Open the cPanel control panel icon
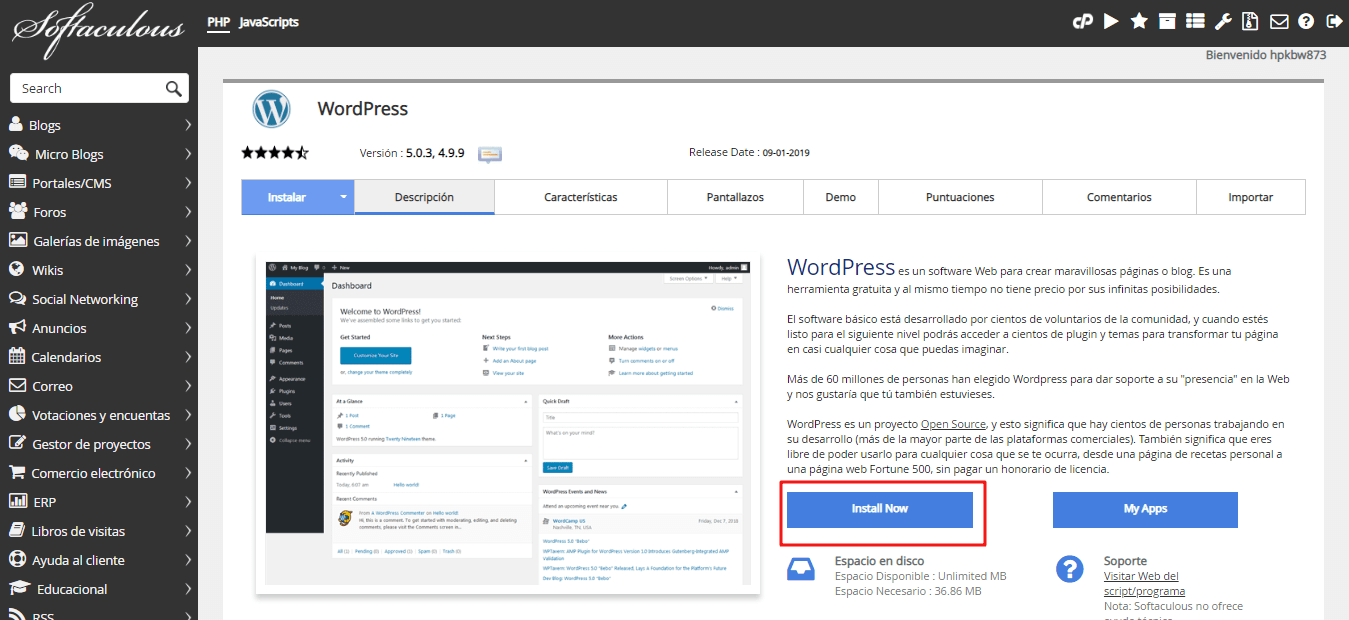Screen dimensions: 1349x620 coord(1081,21)
